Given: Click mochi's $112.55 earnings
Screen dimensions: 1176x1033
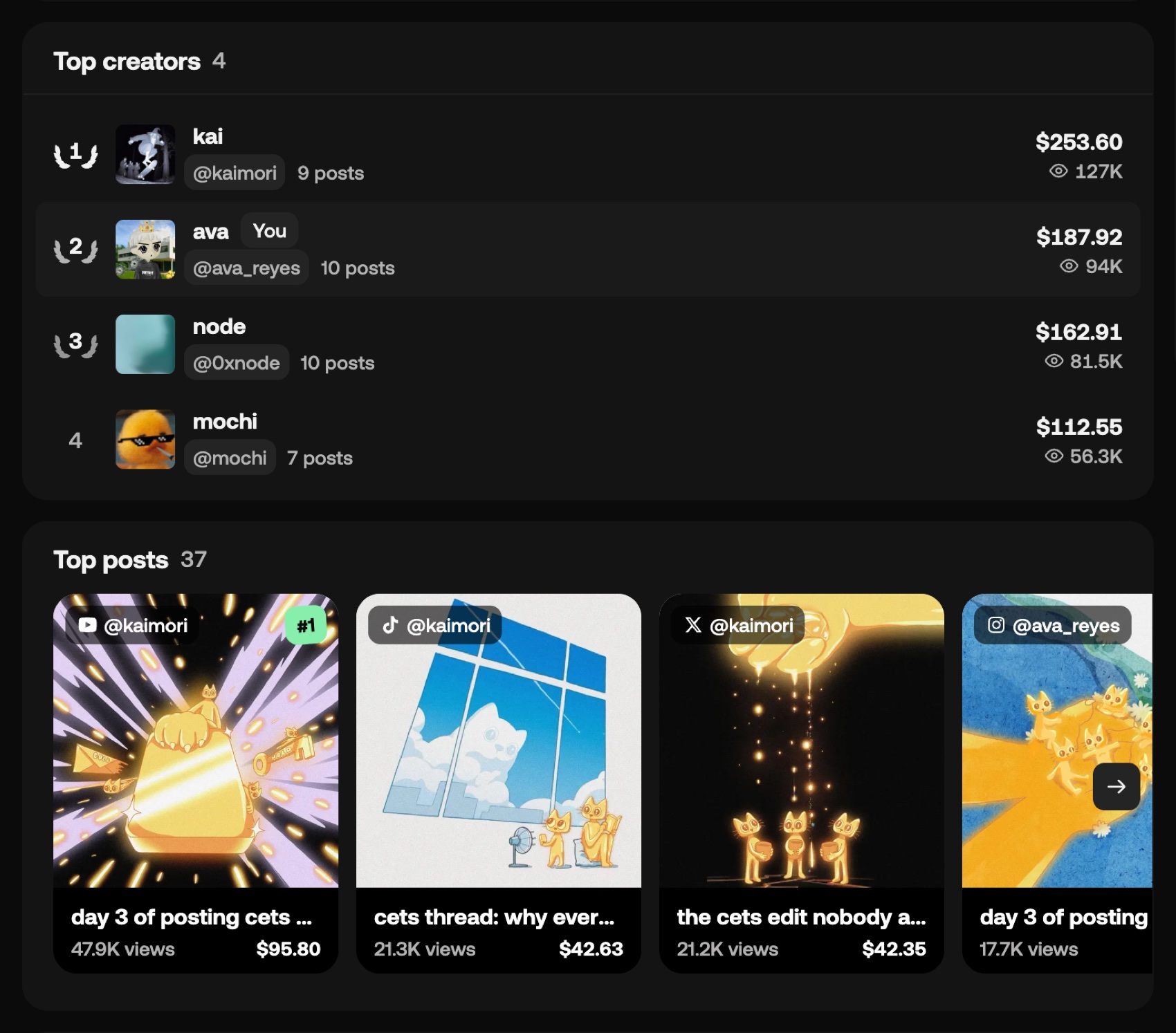Looking at the screenshot, I should coord(1079,427).
